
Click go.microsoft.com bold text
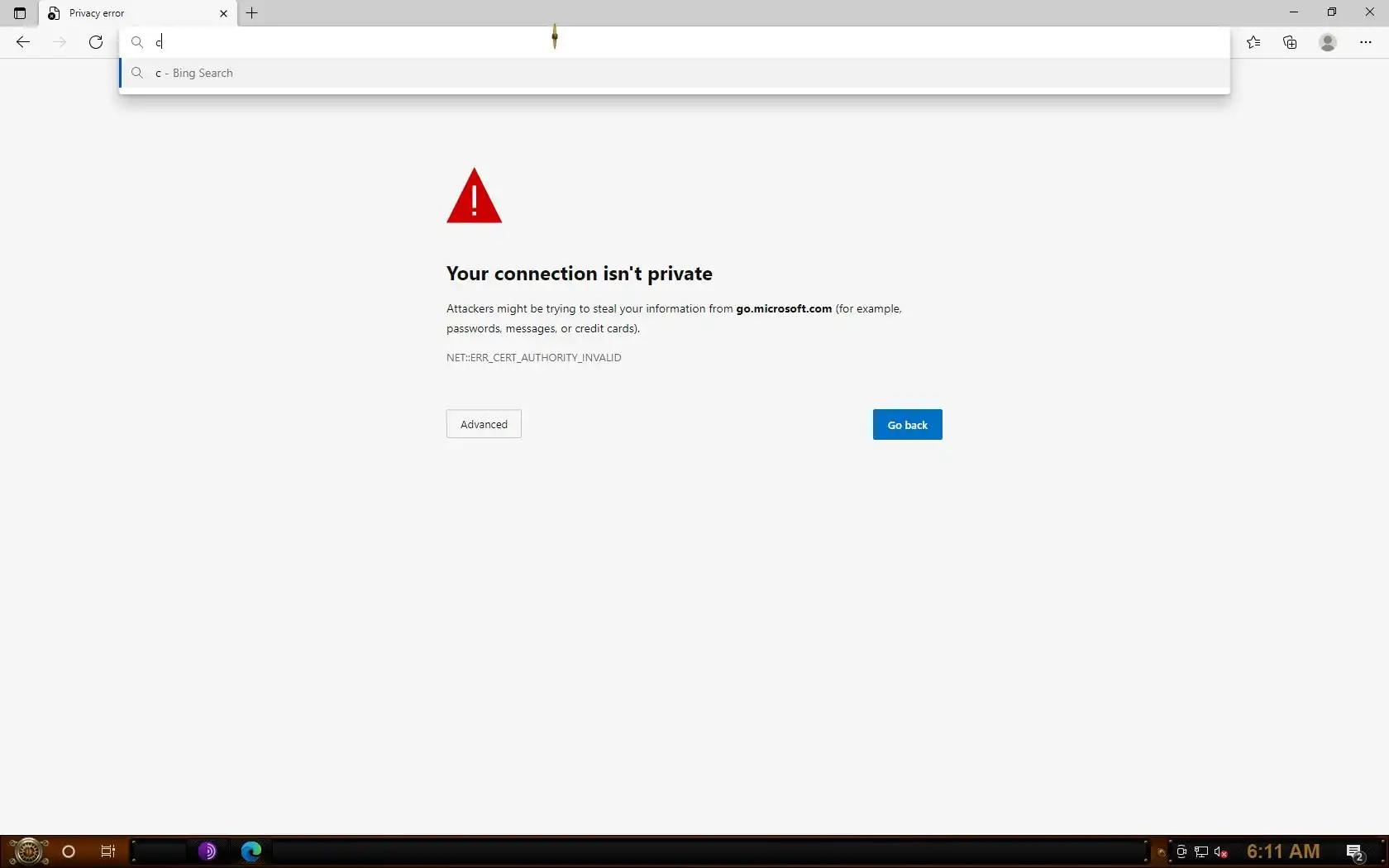pyautogui.click(x=784, y=308)
